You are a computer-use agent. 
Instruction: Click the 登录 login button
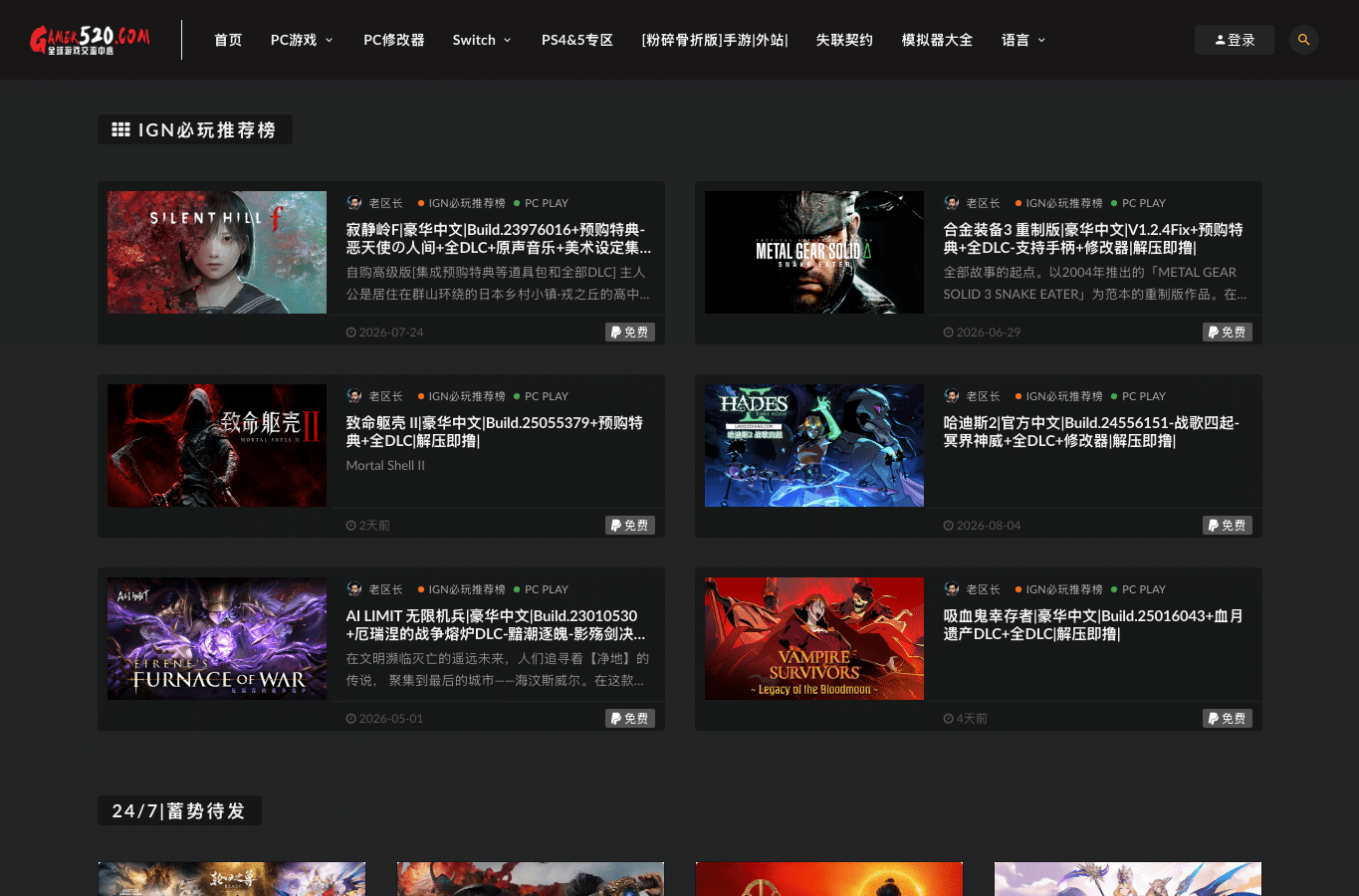point(1235,40)
